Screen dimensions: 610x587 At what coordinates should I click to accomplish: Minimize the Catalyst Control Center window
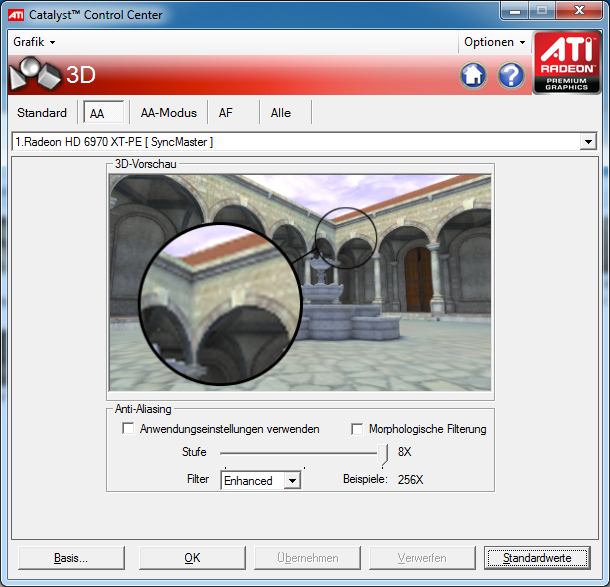515,11
